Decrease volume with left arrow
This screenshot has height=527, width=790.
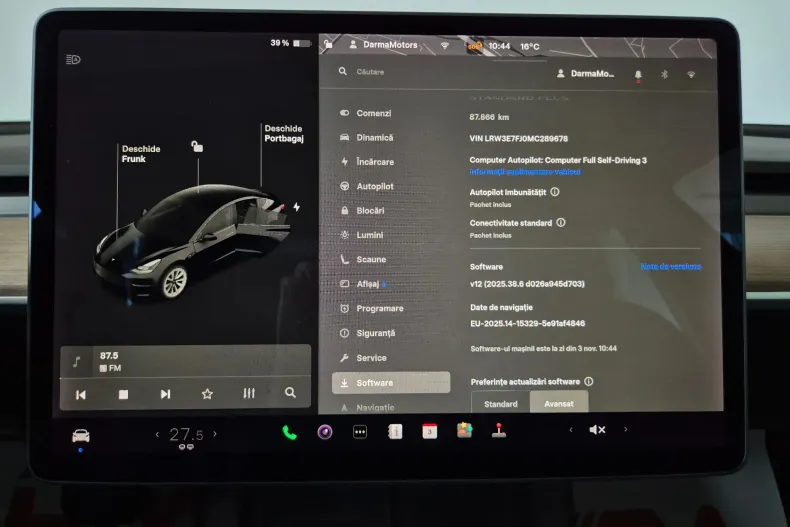click(571, 430)
